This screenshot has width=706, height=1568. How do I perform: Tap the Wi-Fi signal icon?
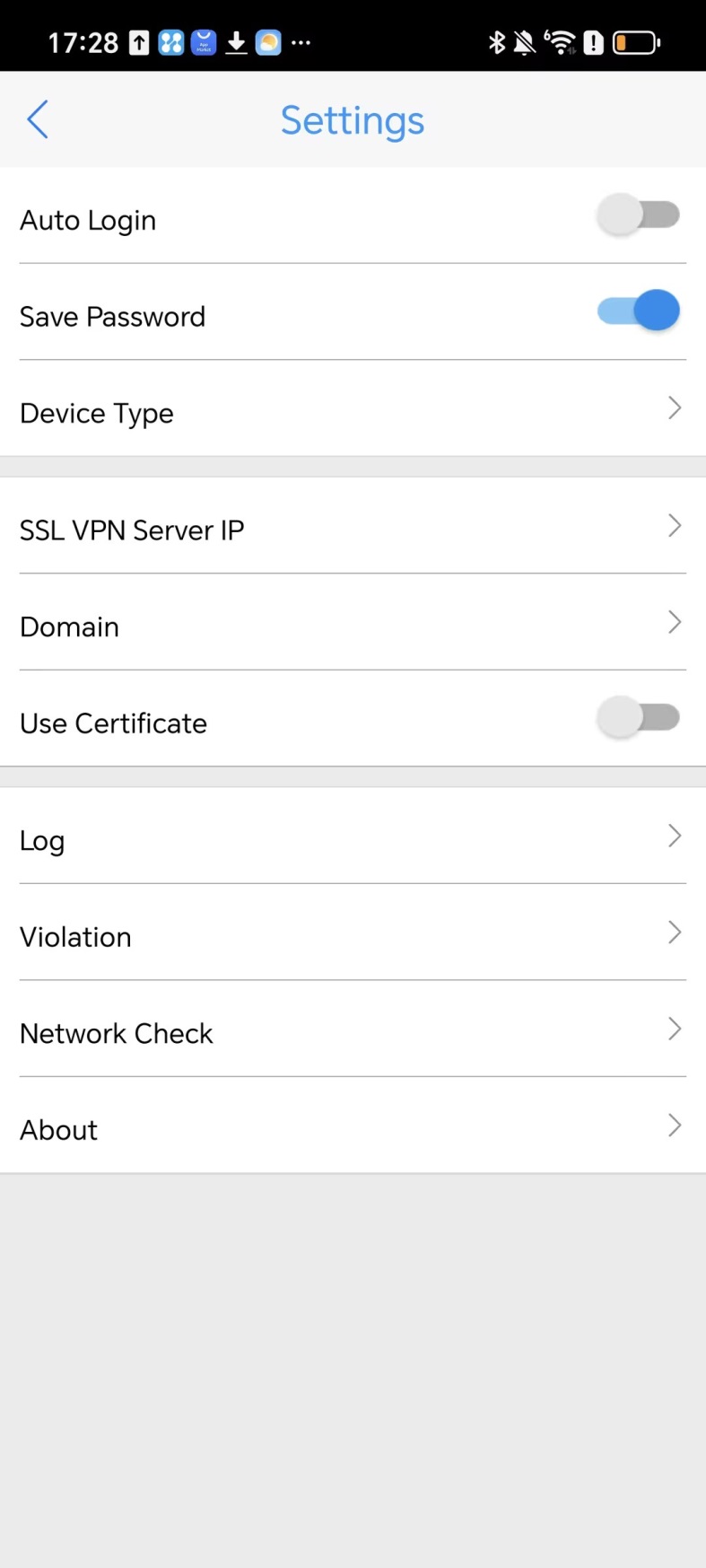tap(561, 42)
